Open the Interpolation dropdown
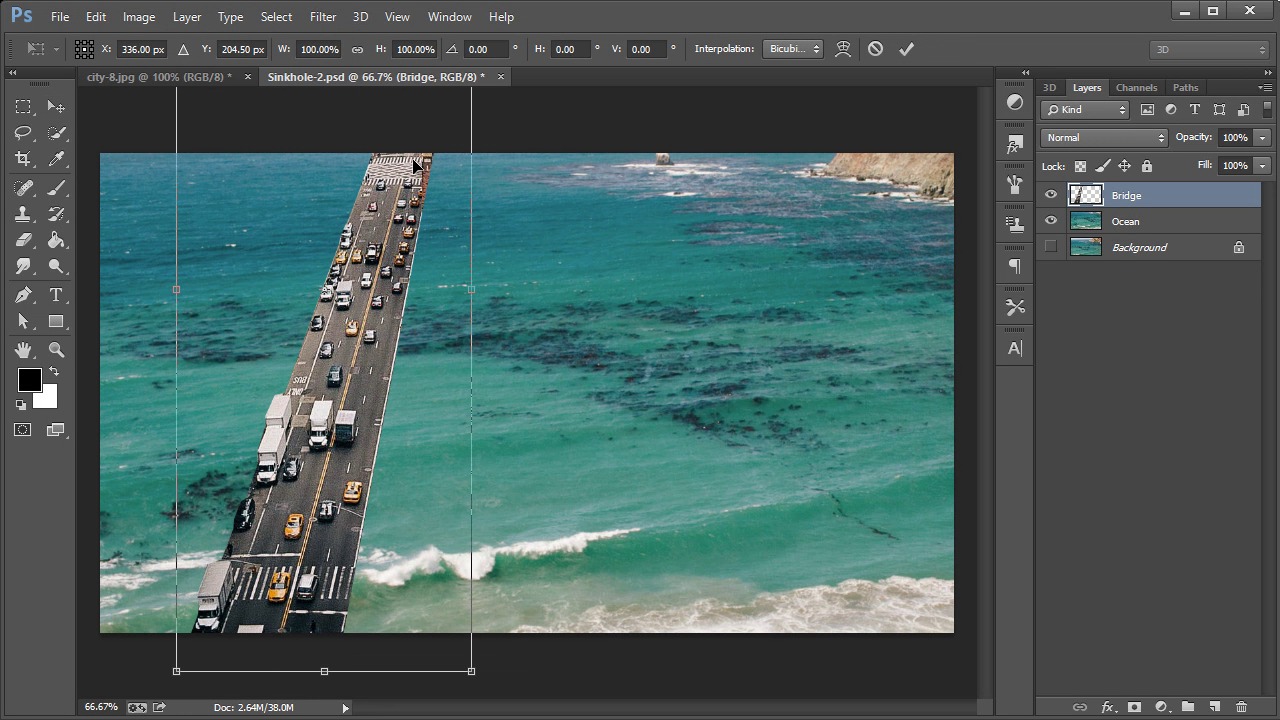 coord(792,49)
